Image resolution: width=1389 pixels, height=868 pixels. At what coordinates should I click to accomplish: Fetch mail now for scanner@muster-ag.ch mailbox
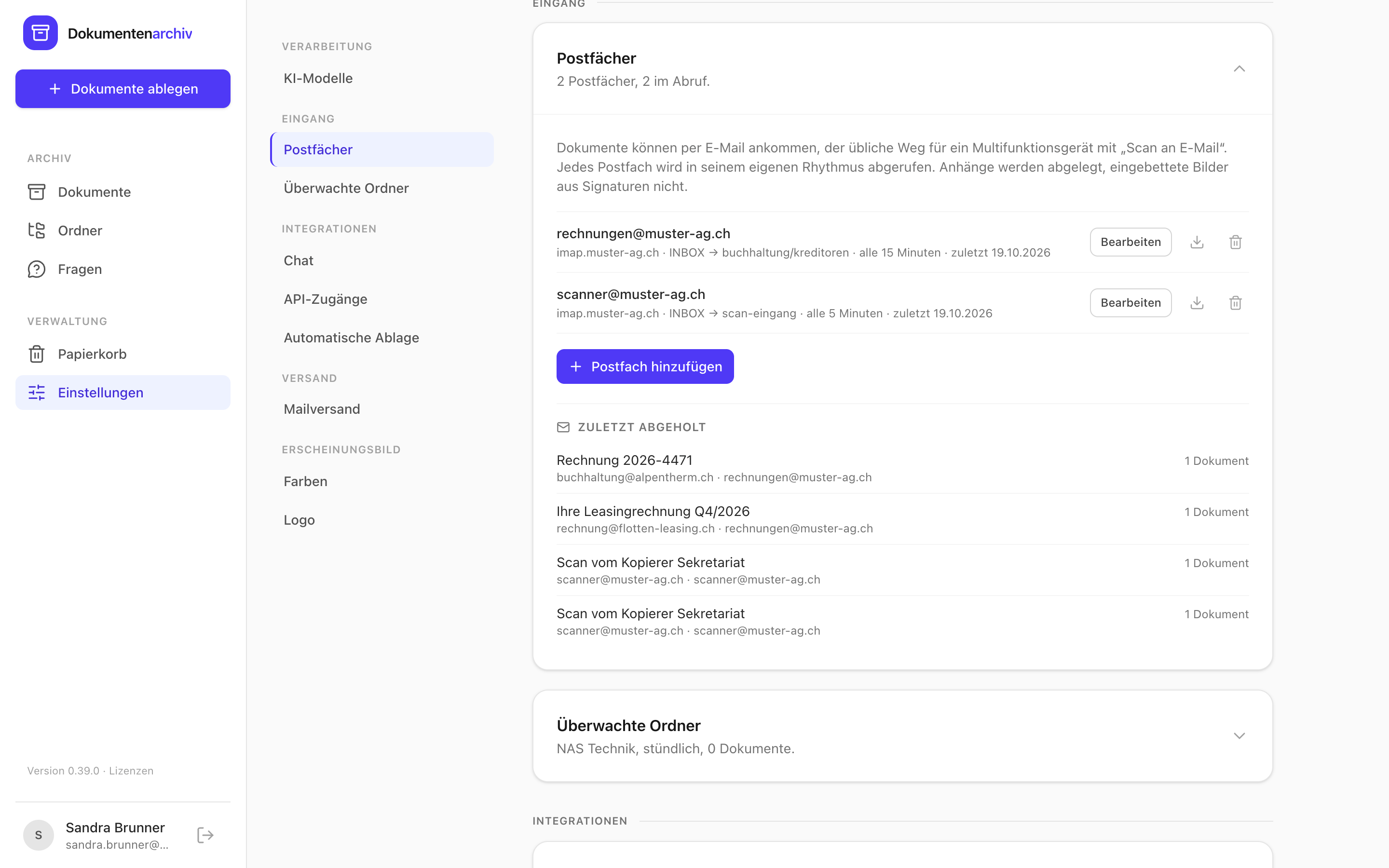coord(1197,302)
